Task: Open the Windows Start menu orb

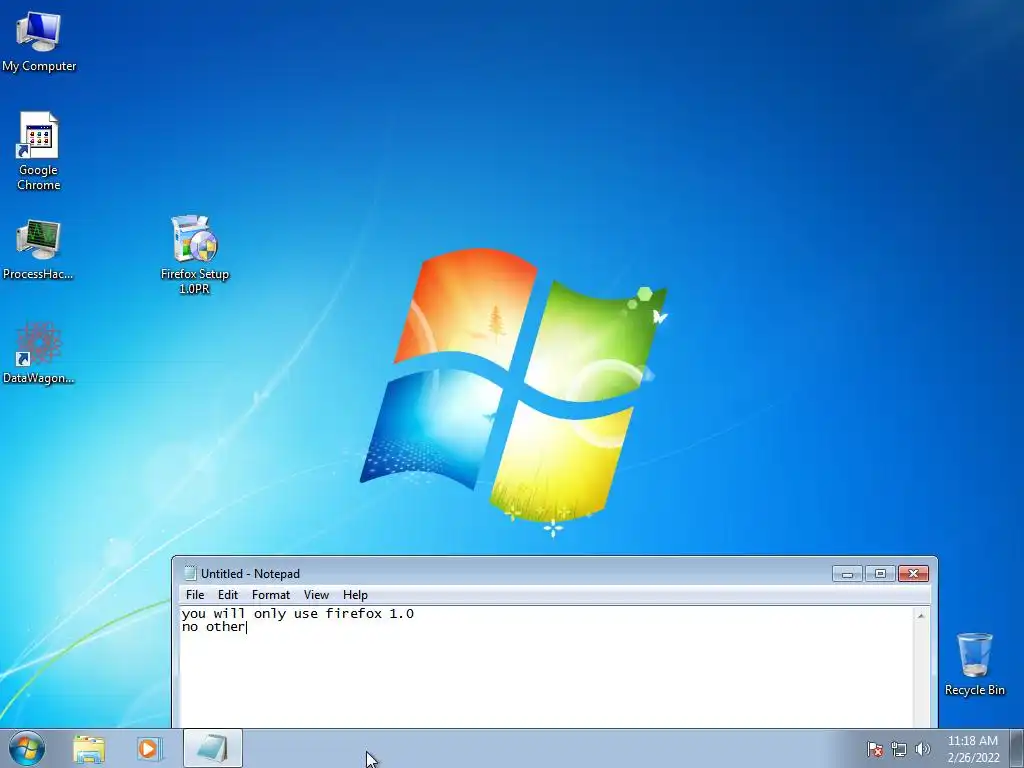Action: [27, 748]
